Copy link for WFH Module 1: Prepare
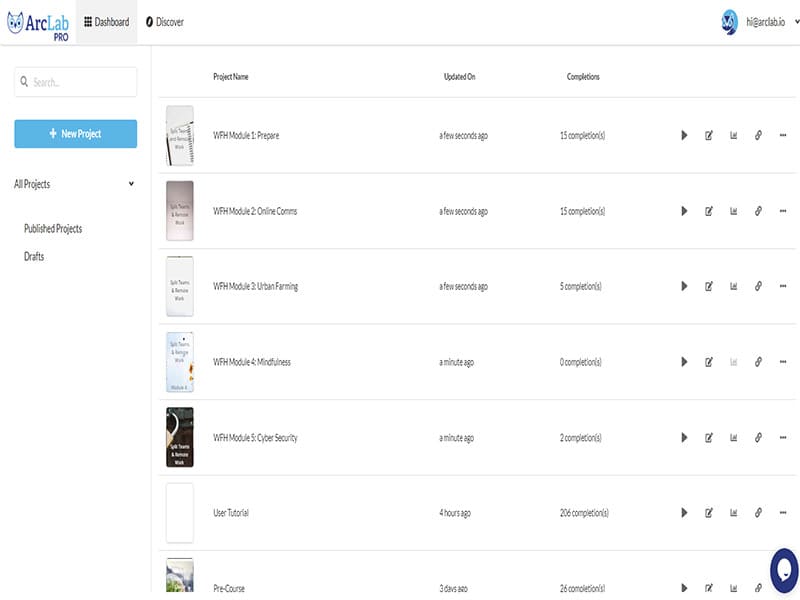This screenshot has height=600, width=800. [758, 135]
